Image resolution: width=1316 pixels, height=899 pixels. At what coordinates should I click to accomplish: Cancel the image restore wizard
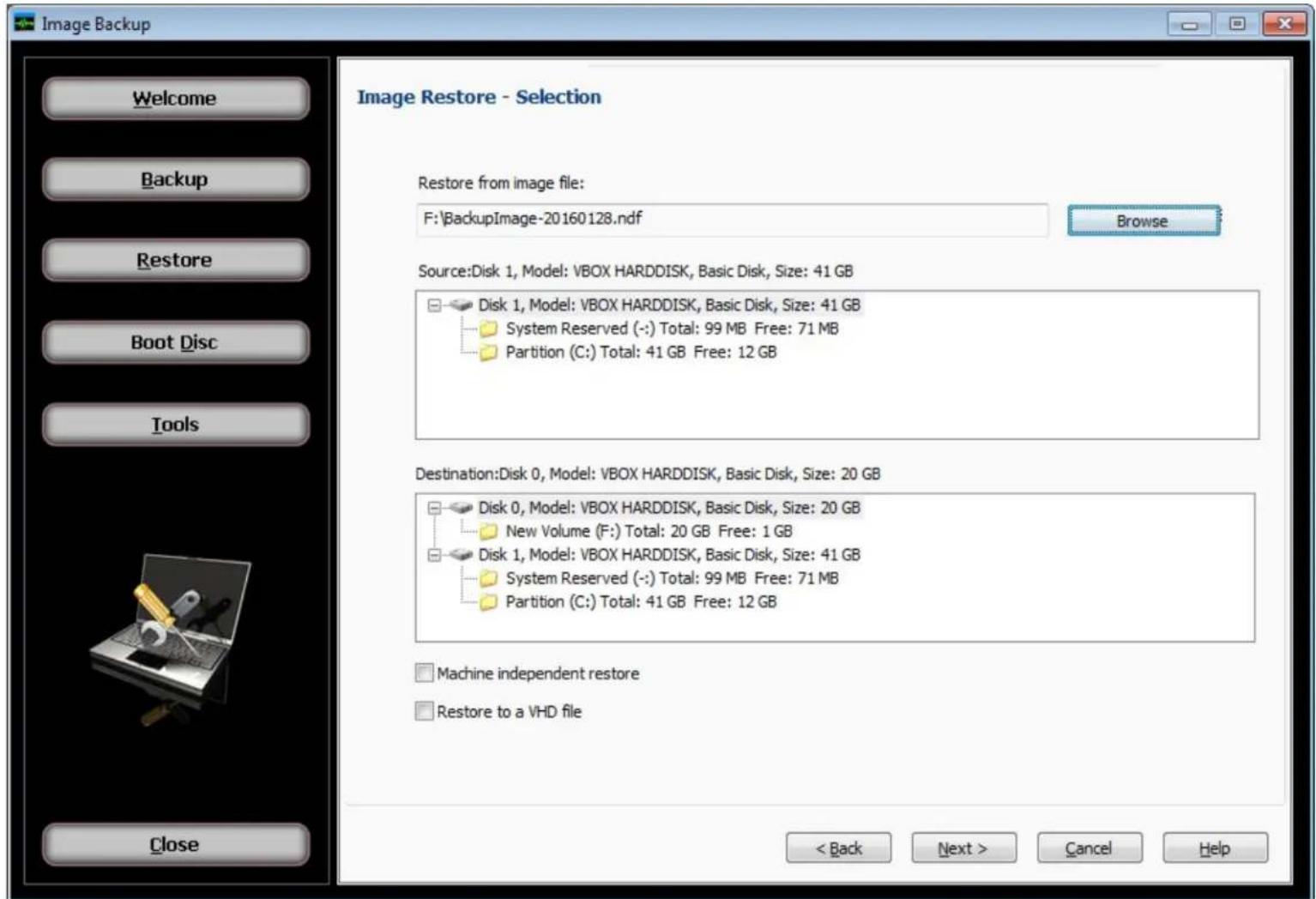(1090, 848)
